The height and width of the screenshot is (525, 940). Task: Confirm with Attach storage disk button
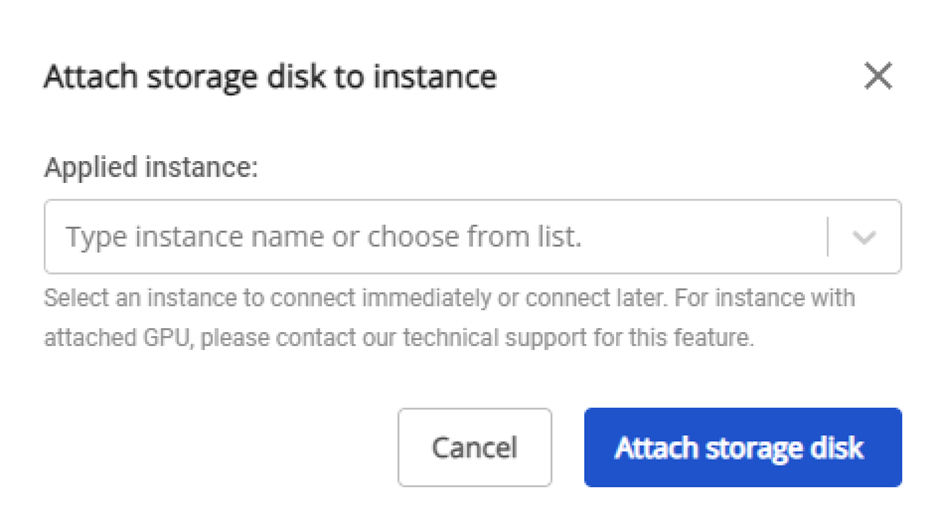[742, 447]
